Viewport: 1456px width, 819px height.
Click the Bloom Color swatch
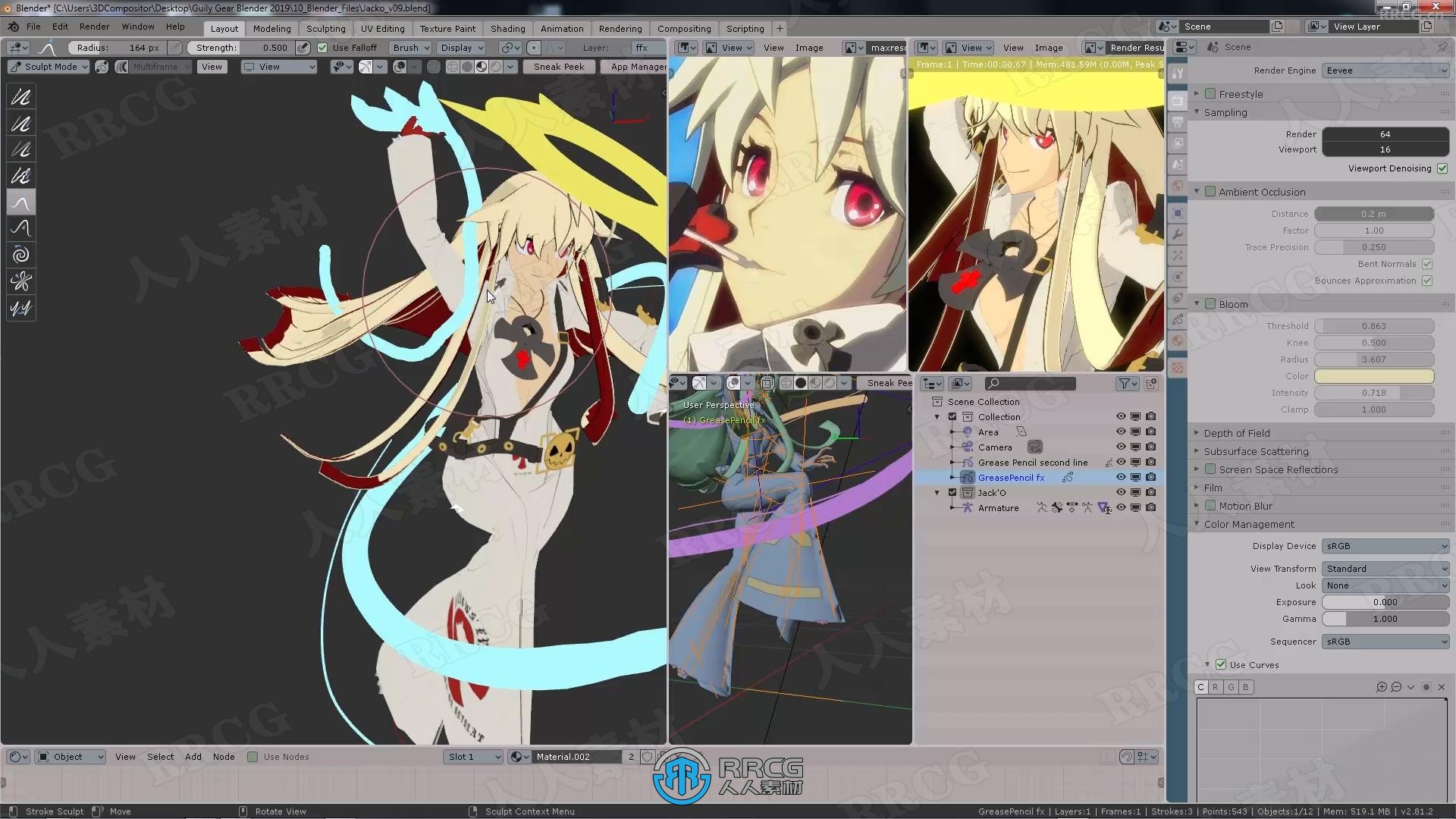point(1374,376)
